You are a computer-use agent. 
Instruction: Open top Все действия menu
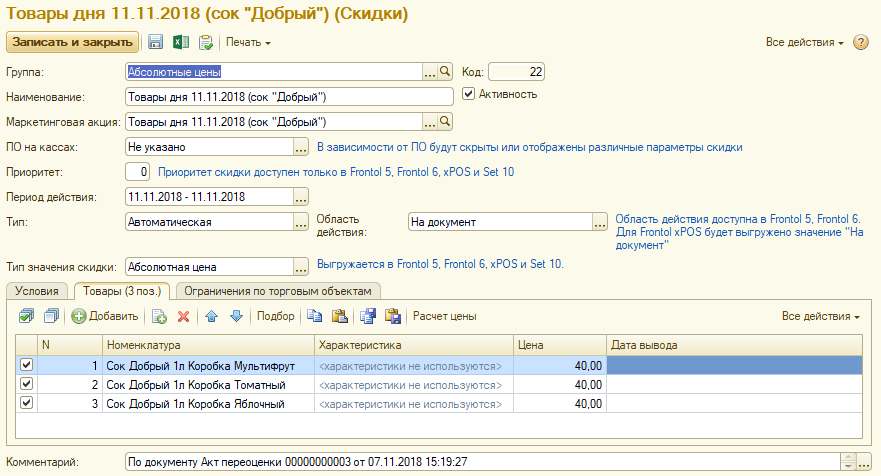point(804,42)
